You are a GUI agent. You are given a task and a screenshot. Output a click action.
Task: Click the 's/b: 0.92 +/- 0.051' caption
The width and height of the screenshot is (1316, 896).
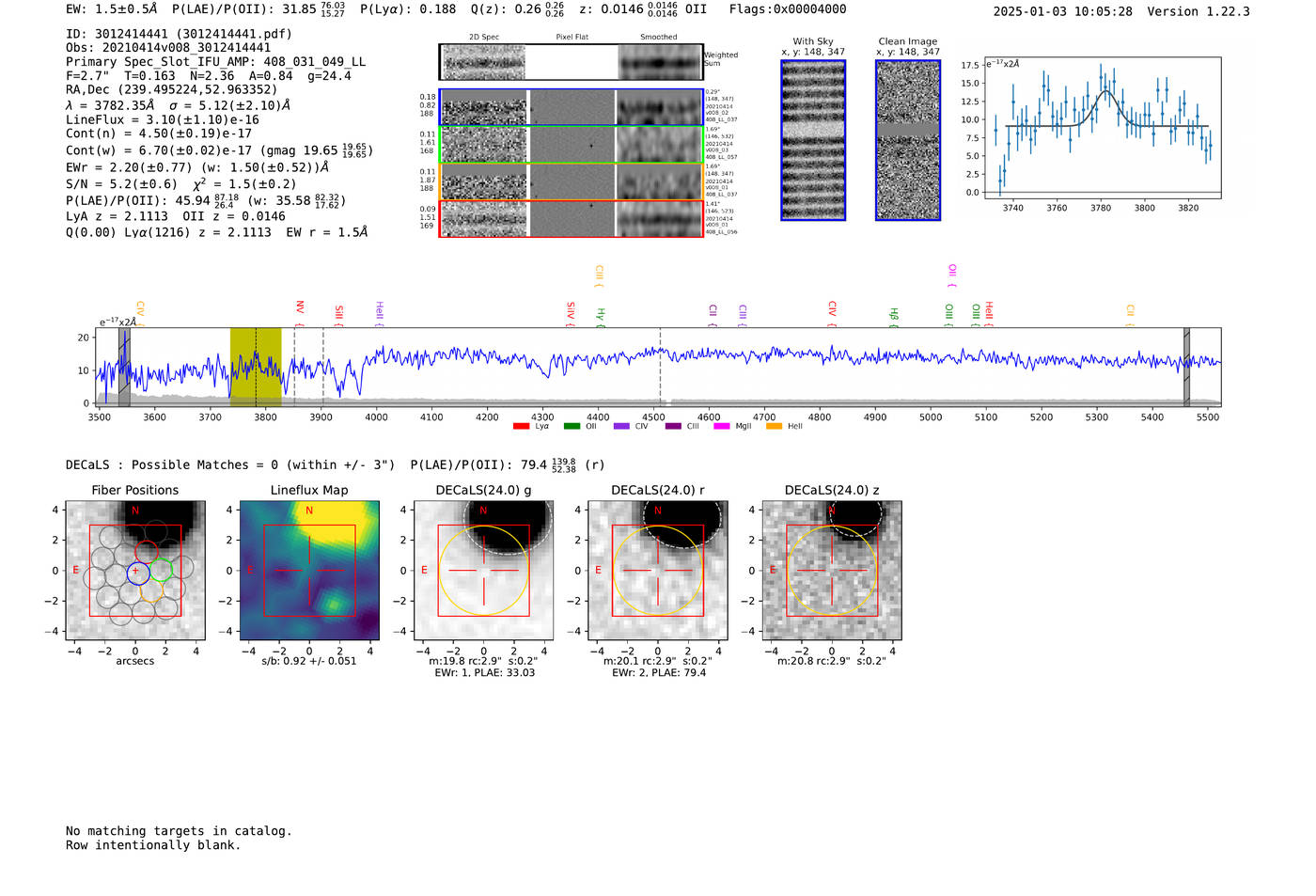pyautogui.click(x=309, y=661)
